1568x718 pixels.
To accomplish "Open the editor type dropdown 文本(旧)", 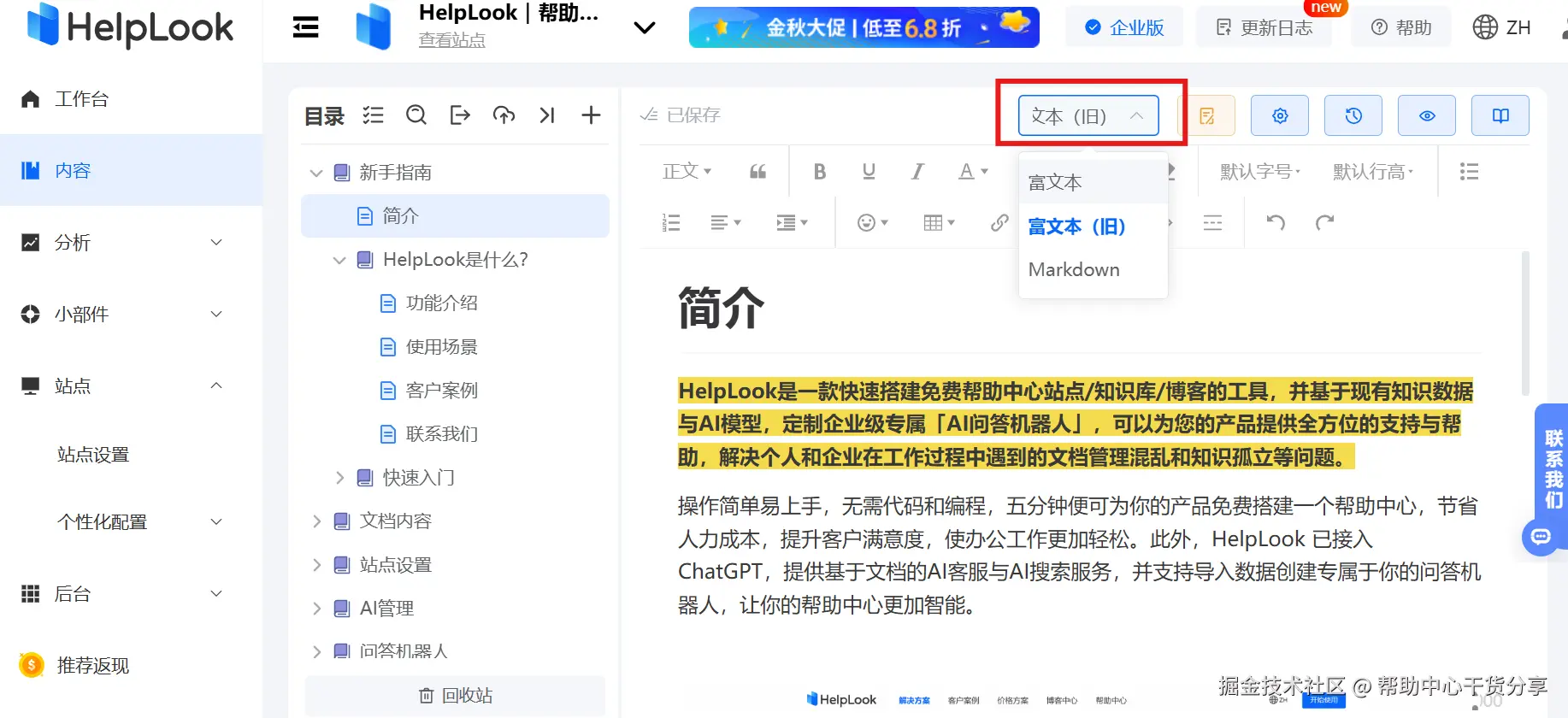I will [x=1088, y=115].
